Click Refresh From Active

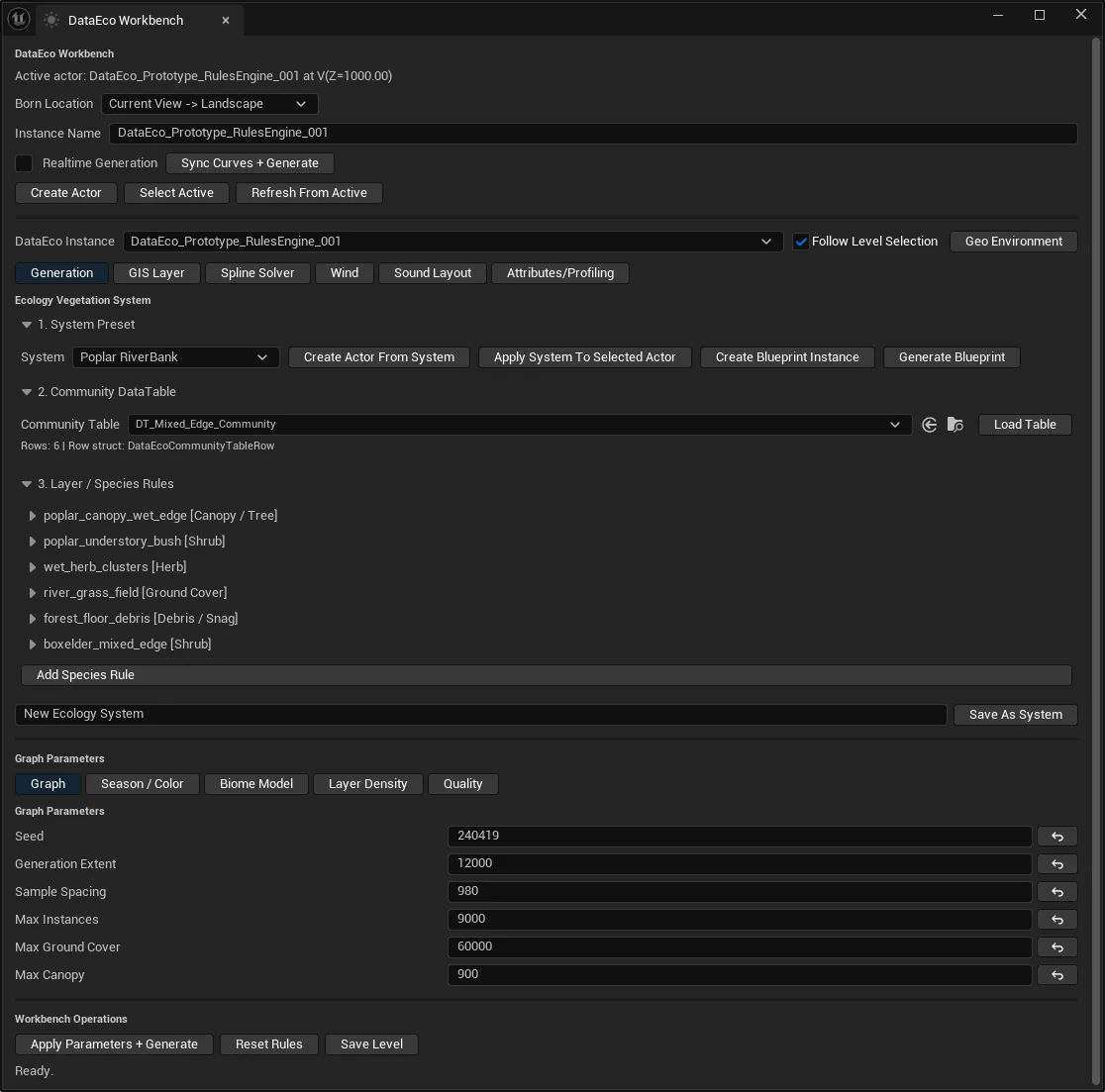coord(309,193)
